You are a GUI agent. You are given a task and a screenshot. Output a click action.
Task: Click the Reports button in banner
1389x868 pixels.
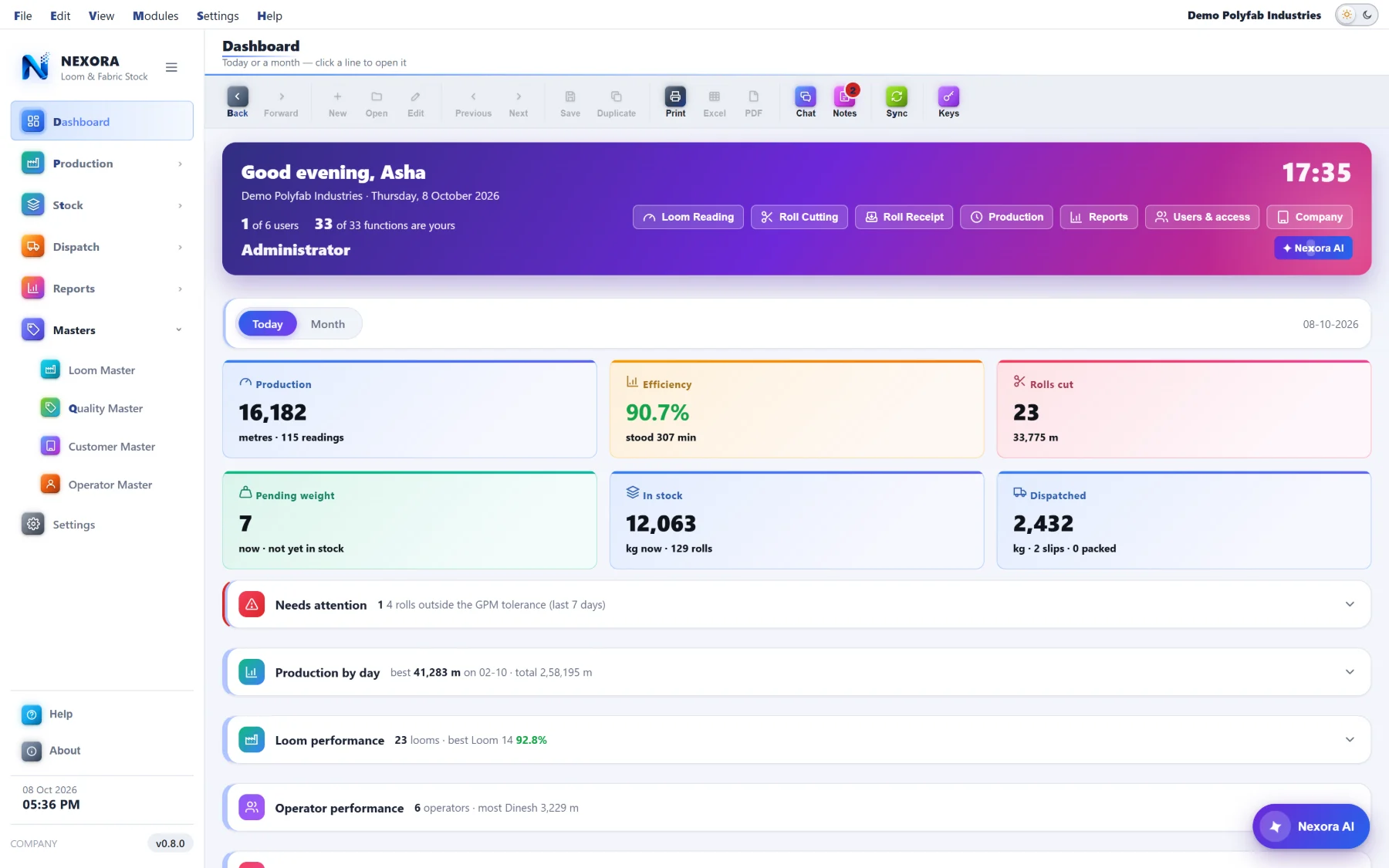click(1099, 217)
